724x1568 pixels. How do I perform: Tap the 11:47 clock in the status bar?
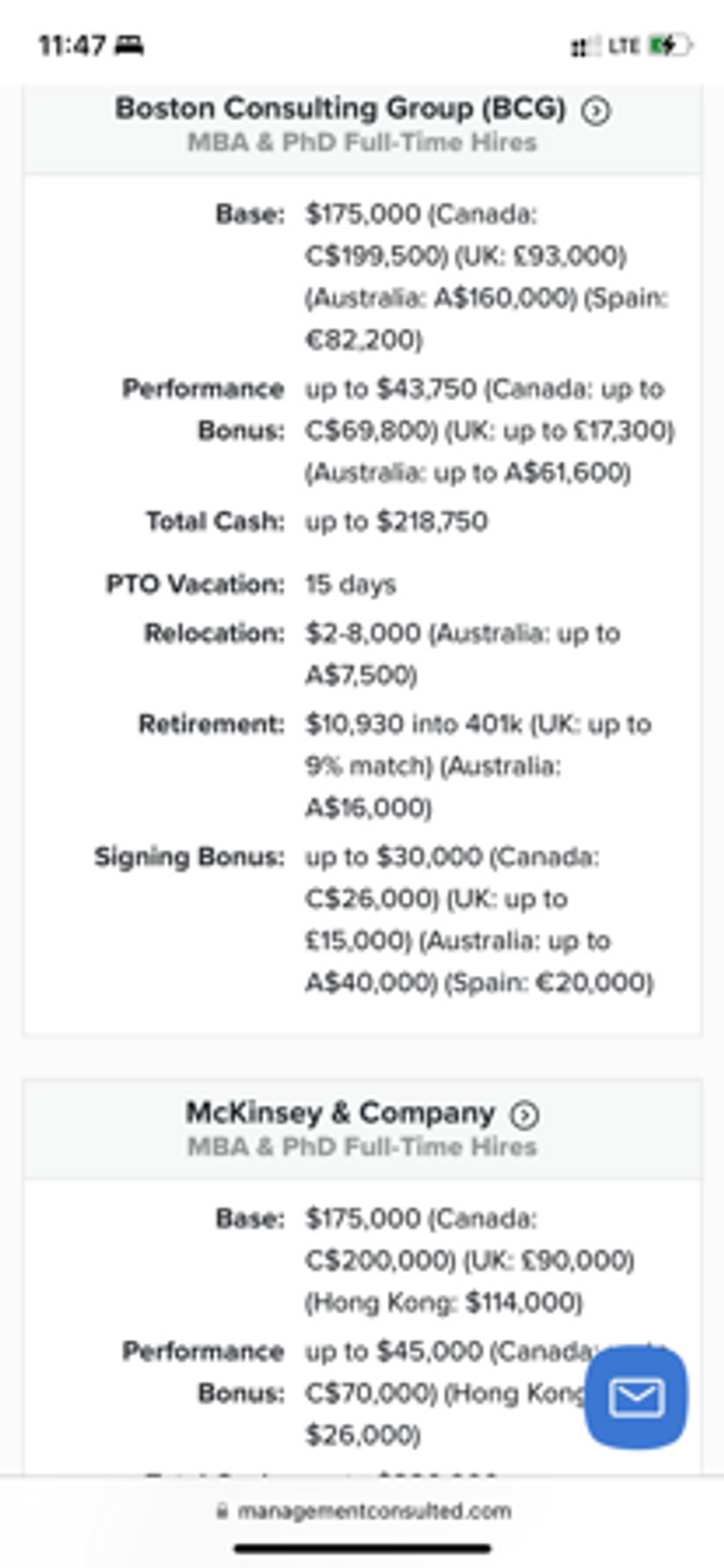(72, 46)
